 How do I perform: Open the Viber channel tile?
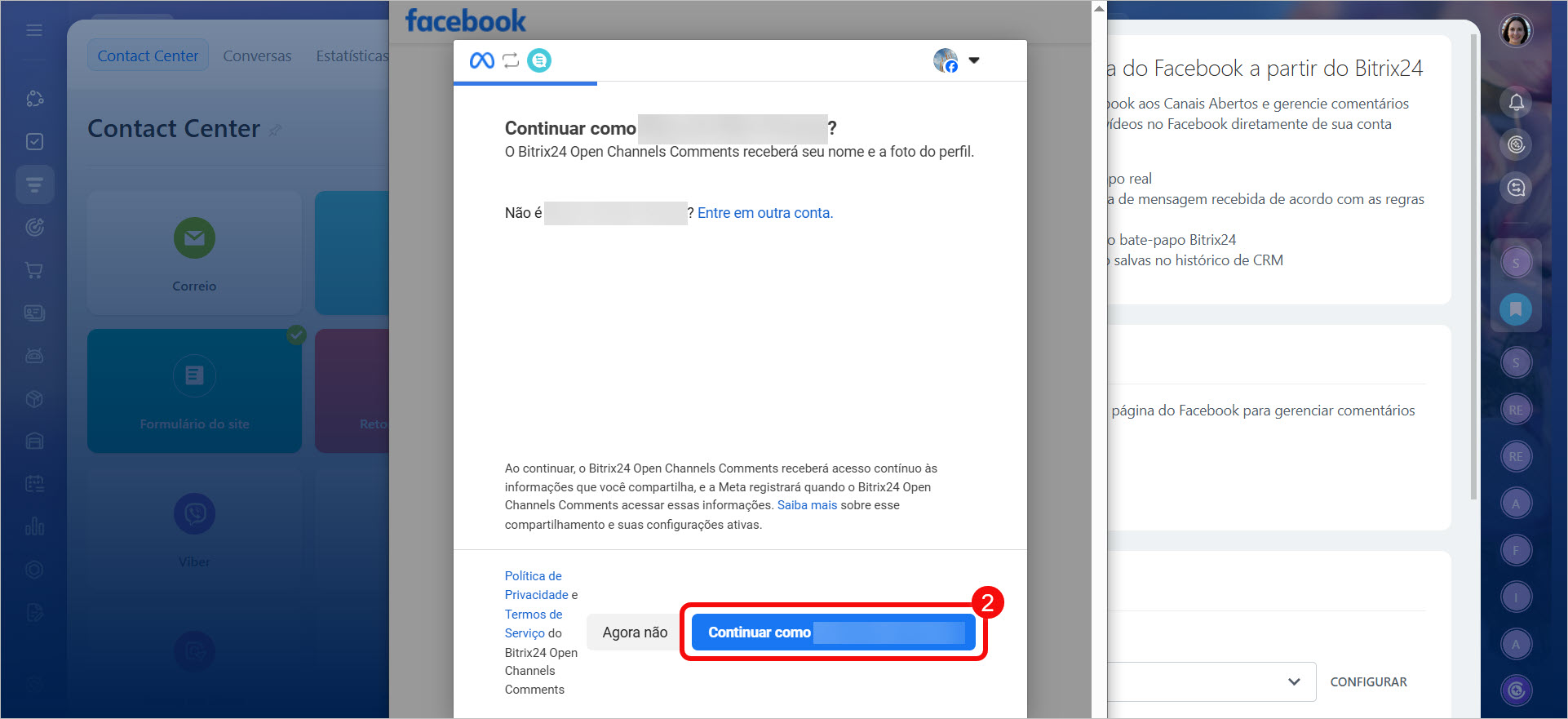click(x=194, y=529)
